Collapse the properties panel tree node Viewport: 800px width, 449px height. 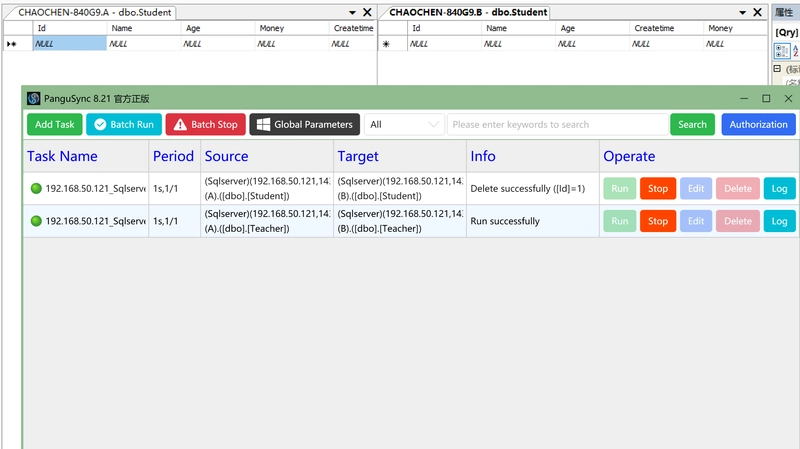click(777, 68)
